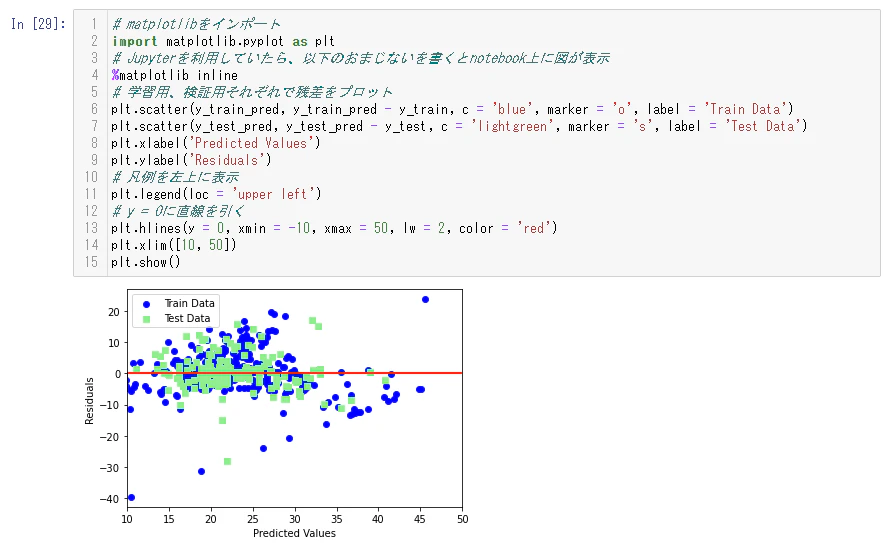Click the plt.hlines code line

(334, 228)
